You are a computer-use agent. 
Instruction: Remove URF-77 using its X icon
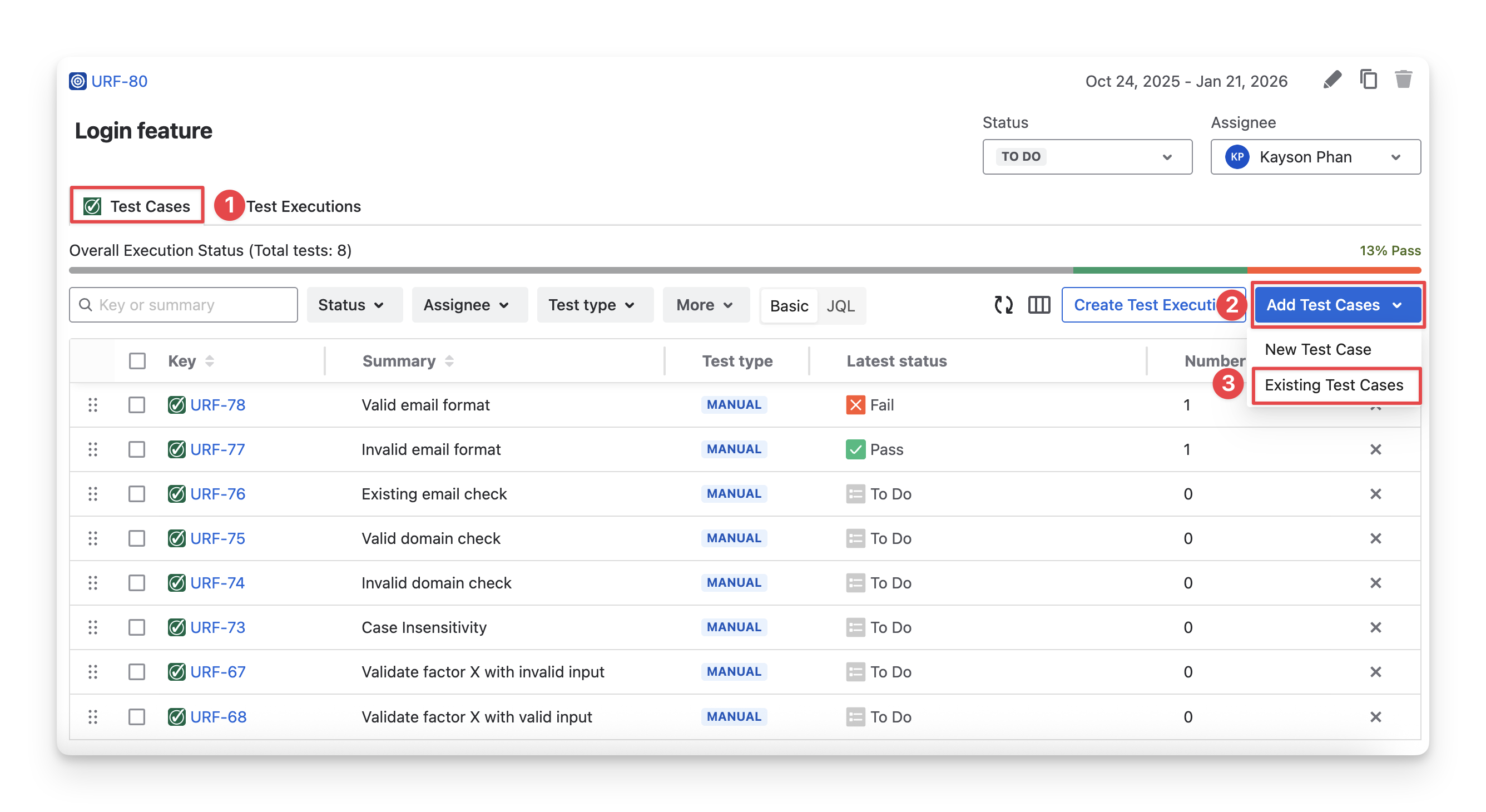coord(1375,449)
